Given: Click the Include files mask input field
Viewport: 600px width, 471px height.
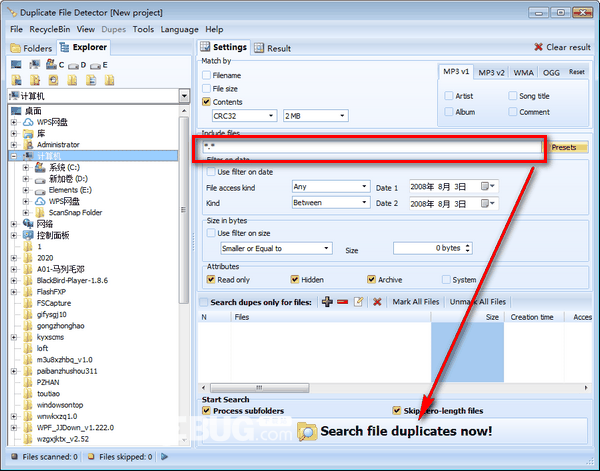Looking at the screenshot, I should (372, 147).
